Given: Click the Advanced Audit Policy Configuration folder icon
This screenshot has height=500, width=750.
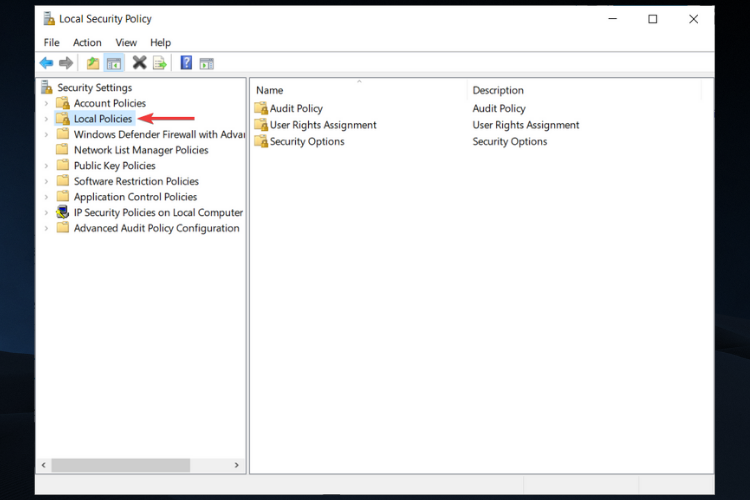Looking at the screenshot, I should (63, 228).
